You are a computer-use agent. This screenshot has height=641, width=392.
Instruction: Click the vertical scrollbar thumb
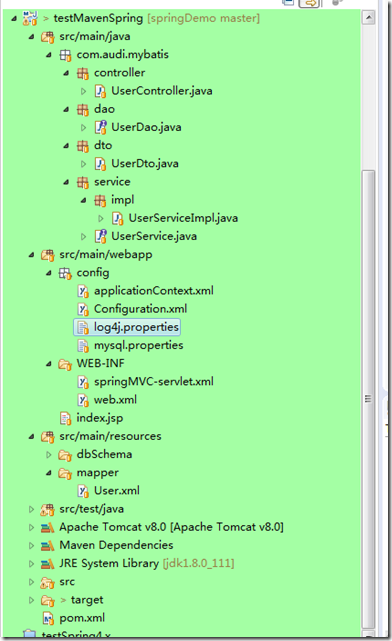pyautogui.click(x=368, y=398)
